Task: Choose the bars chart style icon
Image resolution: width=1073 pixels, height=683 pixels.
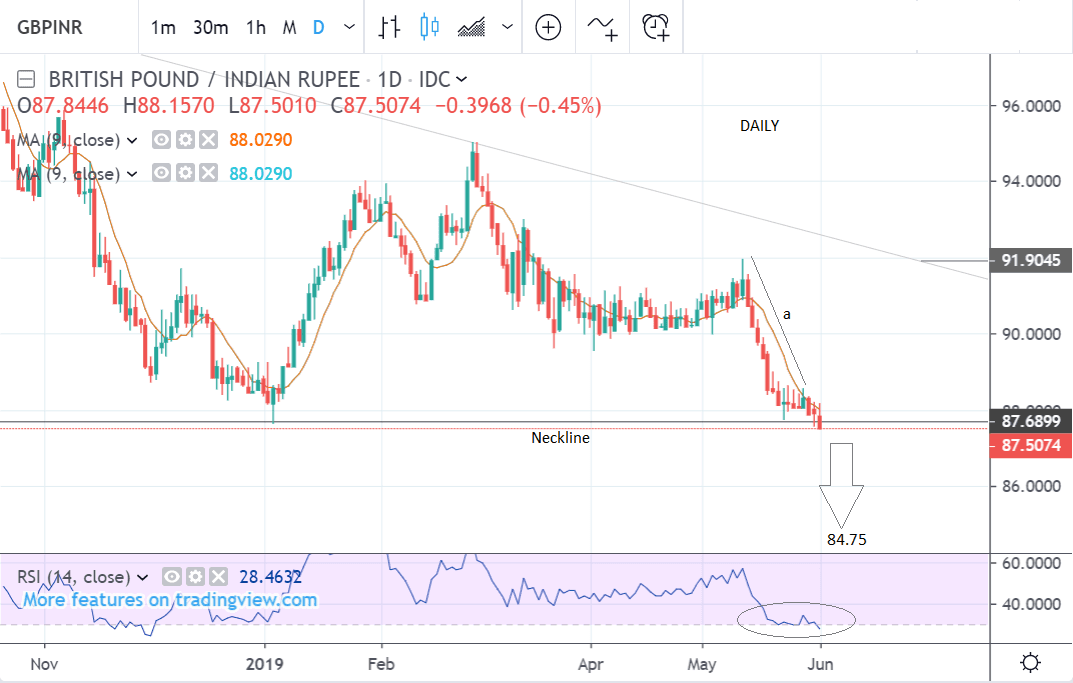Action: (x=389, y=27)
